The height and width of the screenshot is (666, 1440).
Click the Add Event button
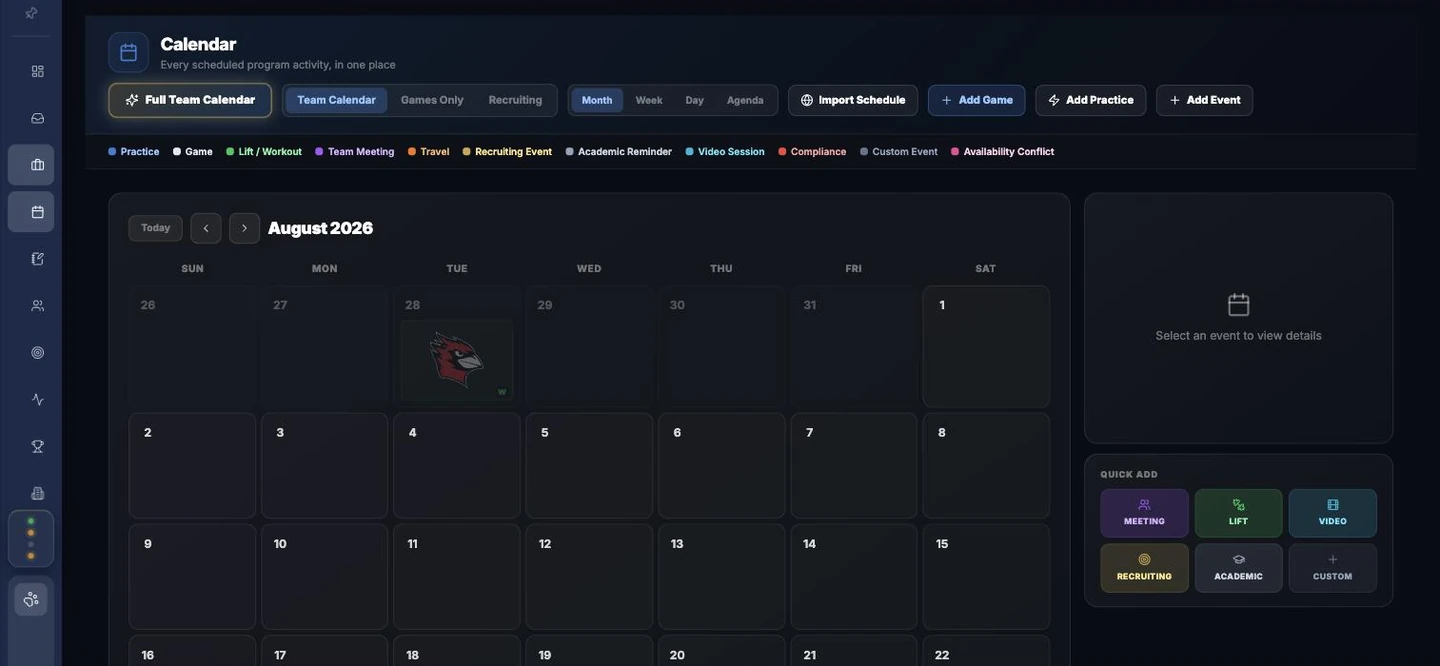point(1205,100)
